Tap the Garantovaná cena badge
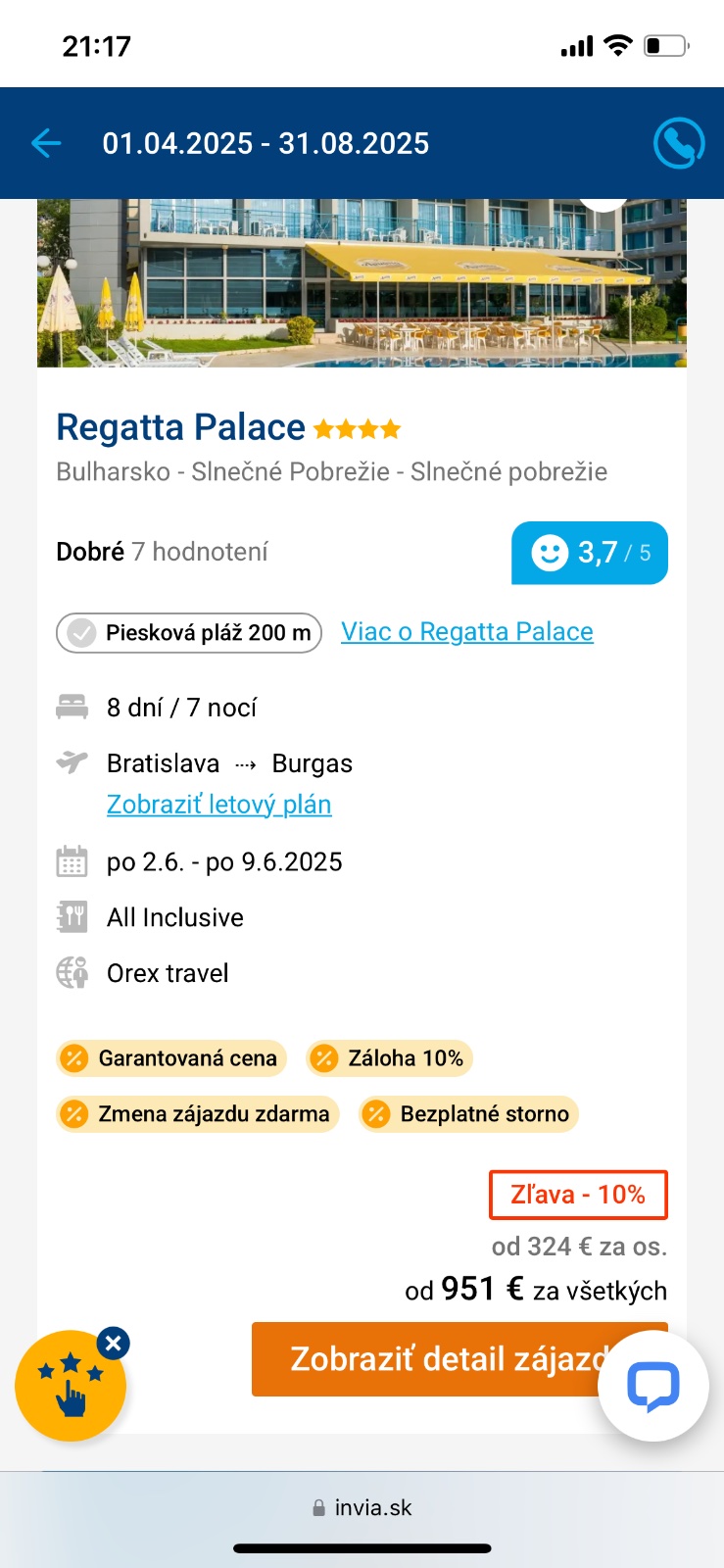724x1568 pixels. click(x=171, y=1058)
